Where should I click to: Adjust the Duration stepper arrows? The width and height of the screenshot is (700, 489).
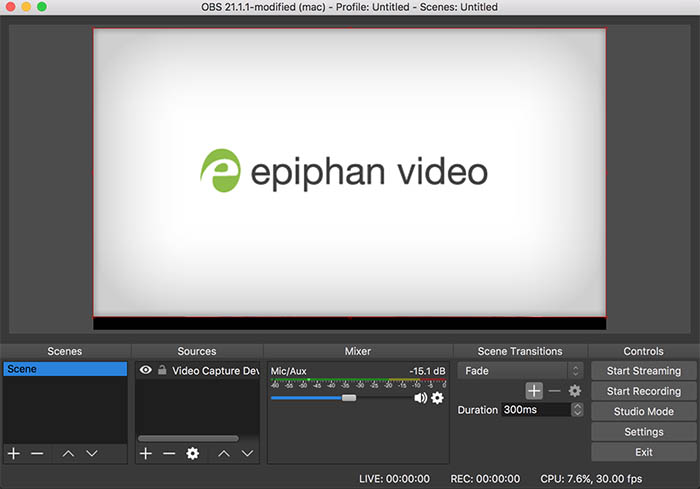pyautogui.click(x=577, y=410)
